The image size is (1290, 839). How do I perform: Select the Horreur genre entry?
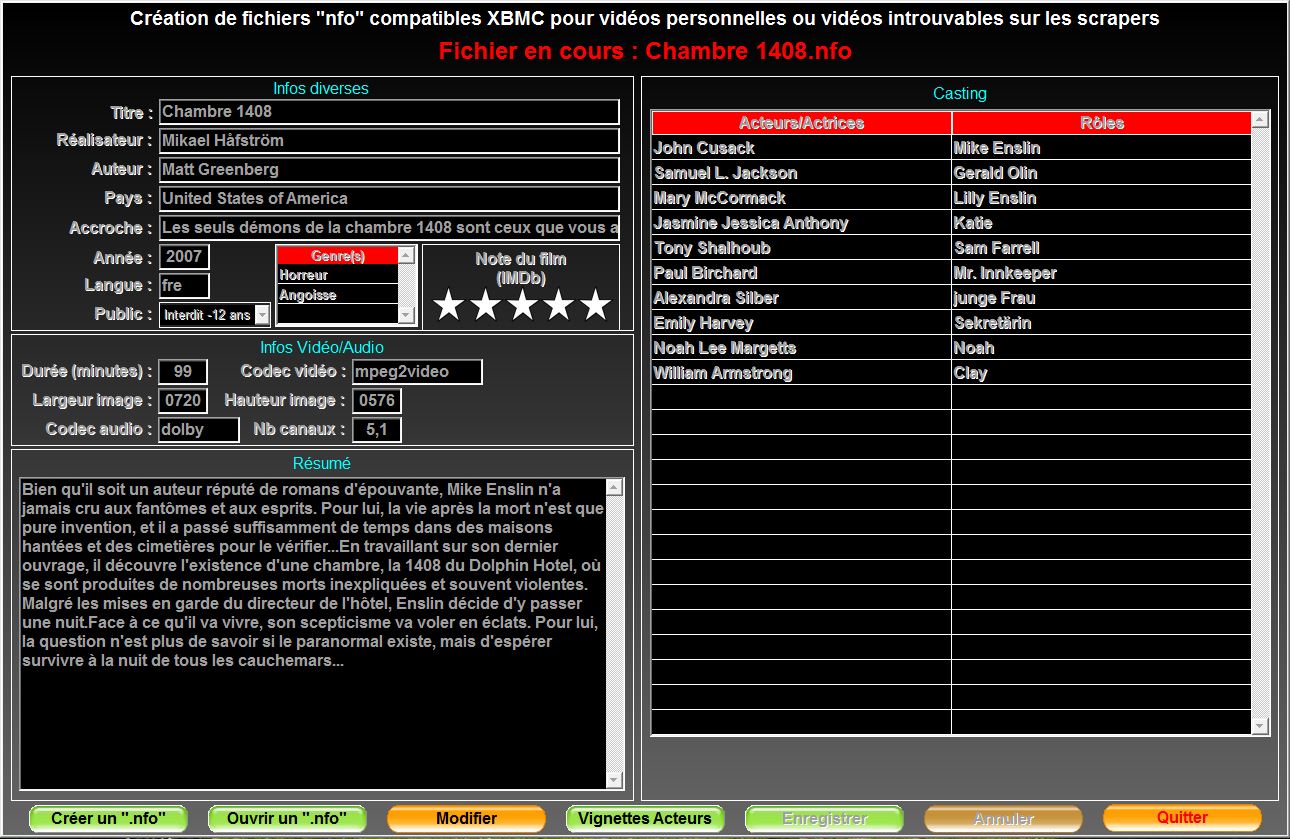pos(337,275)
